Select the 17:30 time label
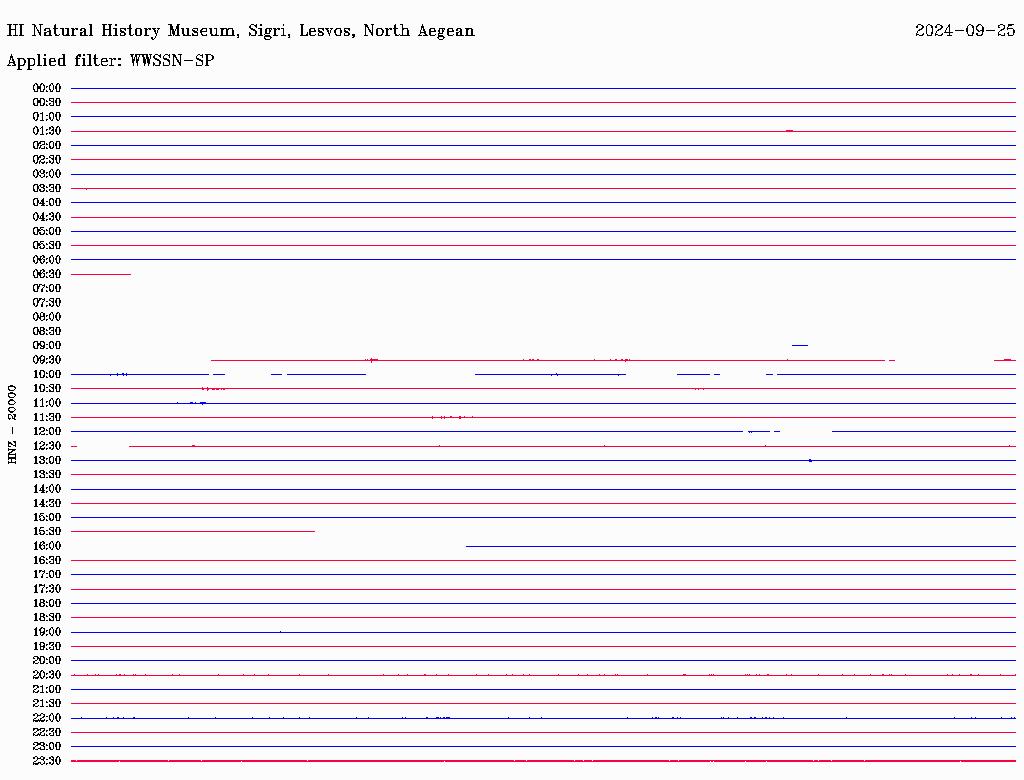The width and height of the screenshot is (1024, 780). point(47,589)
